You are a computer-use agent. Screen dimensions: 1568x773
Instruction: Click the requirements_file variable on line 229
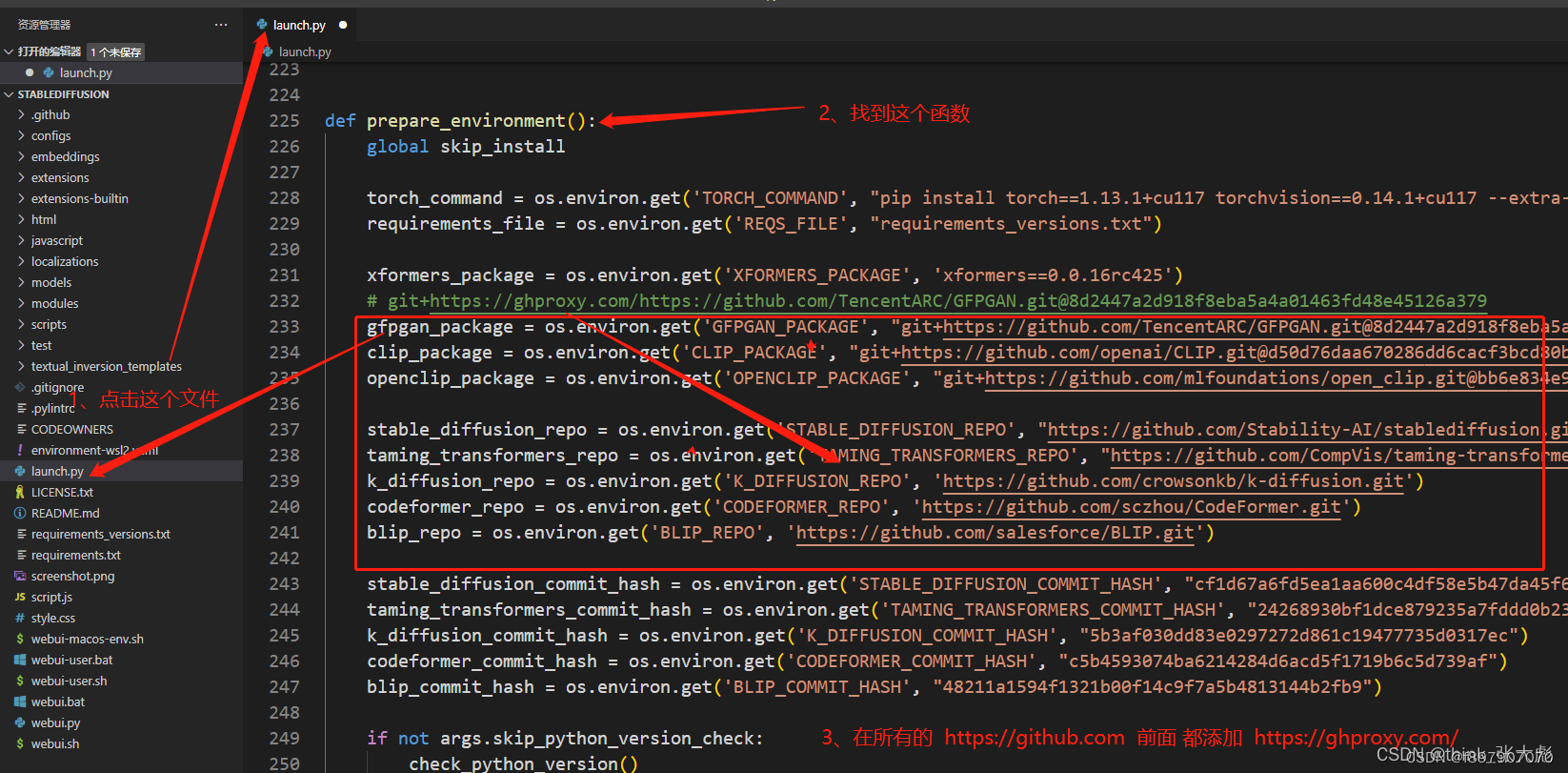(455, 224)
